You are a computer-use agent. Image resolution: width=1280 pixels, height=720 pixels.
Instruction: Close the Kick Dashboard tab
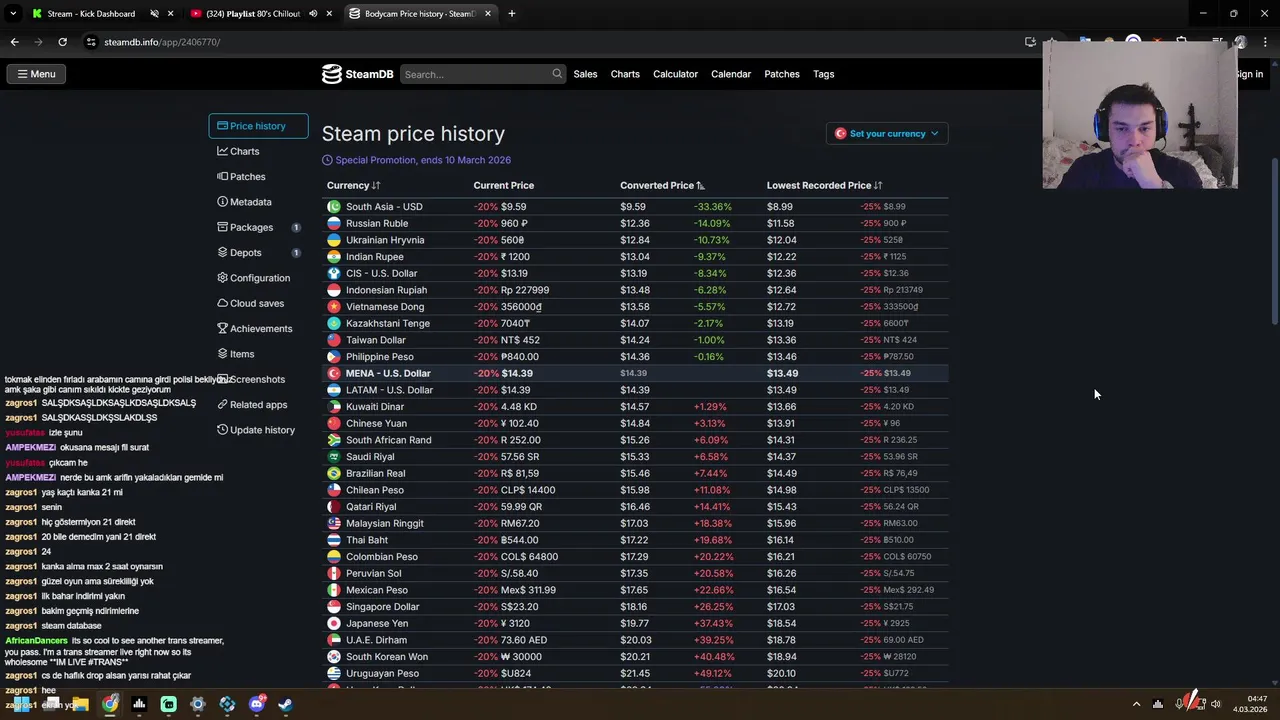(x=171, y=14)
